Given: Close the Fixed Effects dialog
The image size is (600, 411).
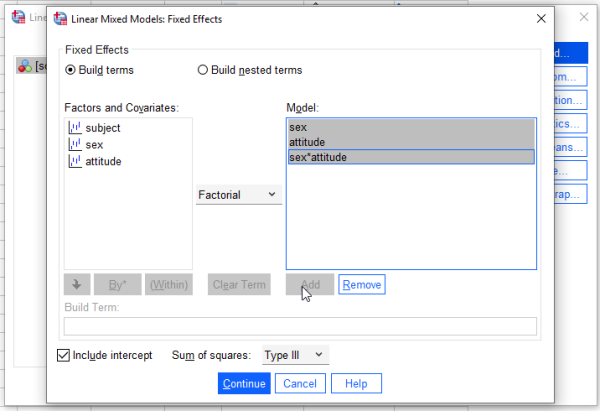Looking at the screenshot, I should pos(541,18).
